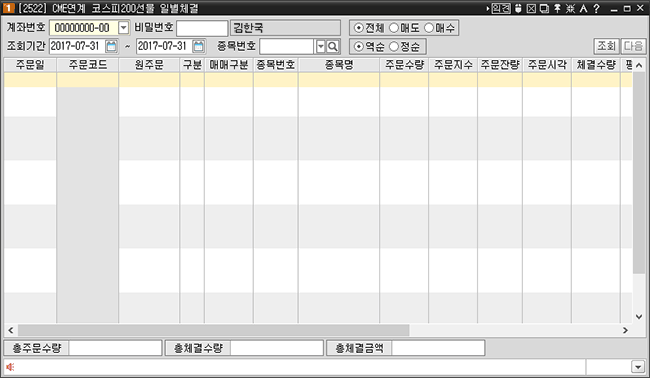Expand the status message dropdown at bottom right
Viewport: 650px width, 378px height.
tap(638, 366)
